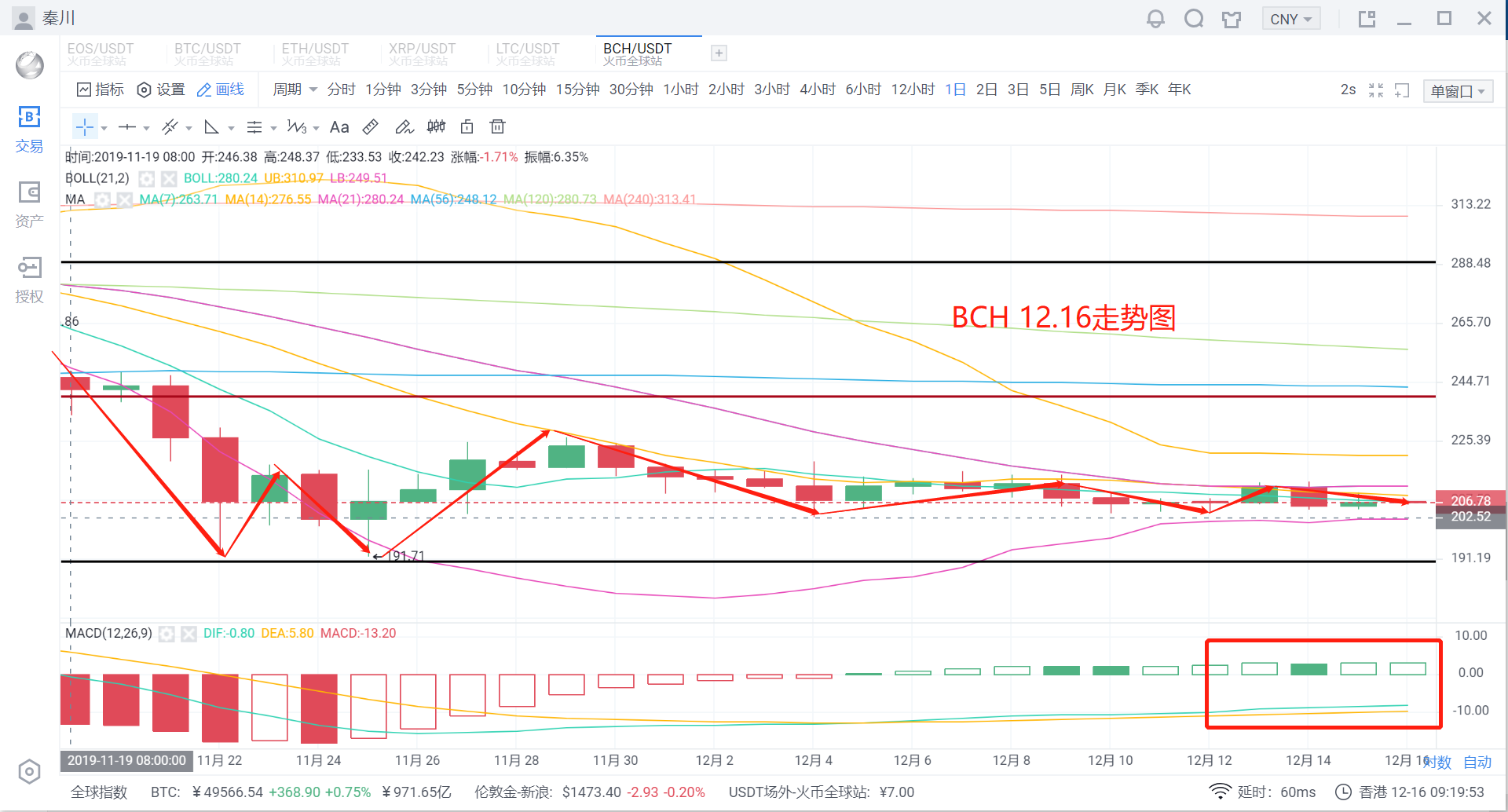Toggle 画线 drawing mode
This screenshot has width=1508, height=812.
tap(221, 90)
